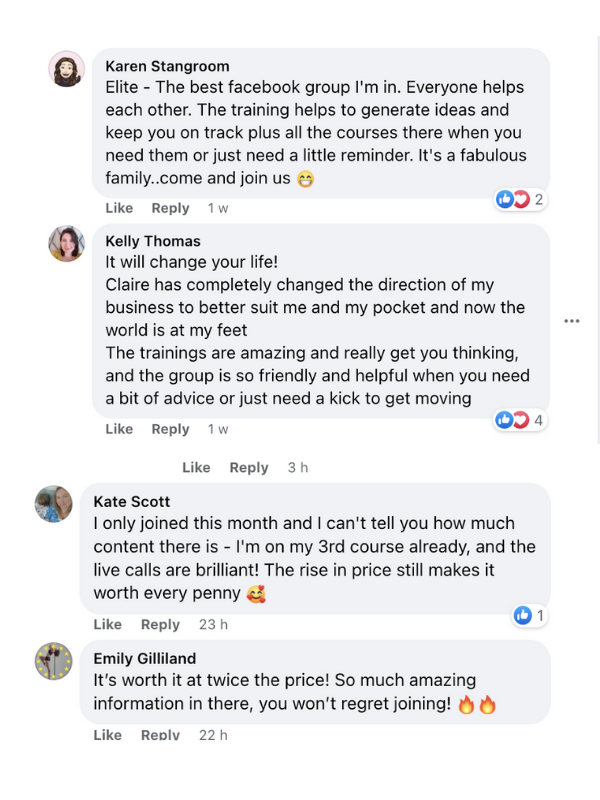
Task: Like Emily Gilliland's comment
Action: [x=107, y=735]
